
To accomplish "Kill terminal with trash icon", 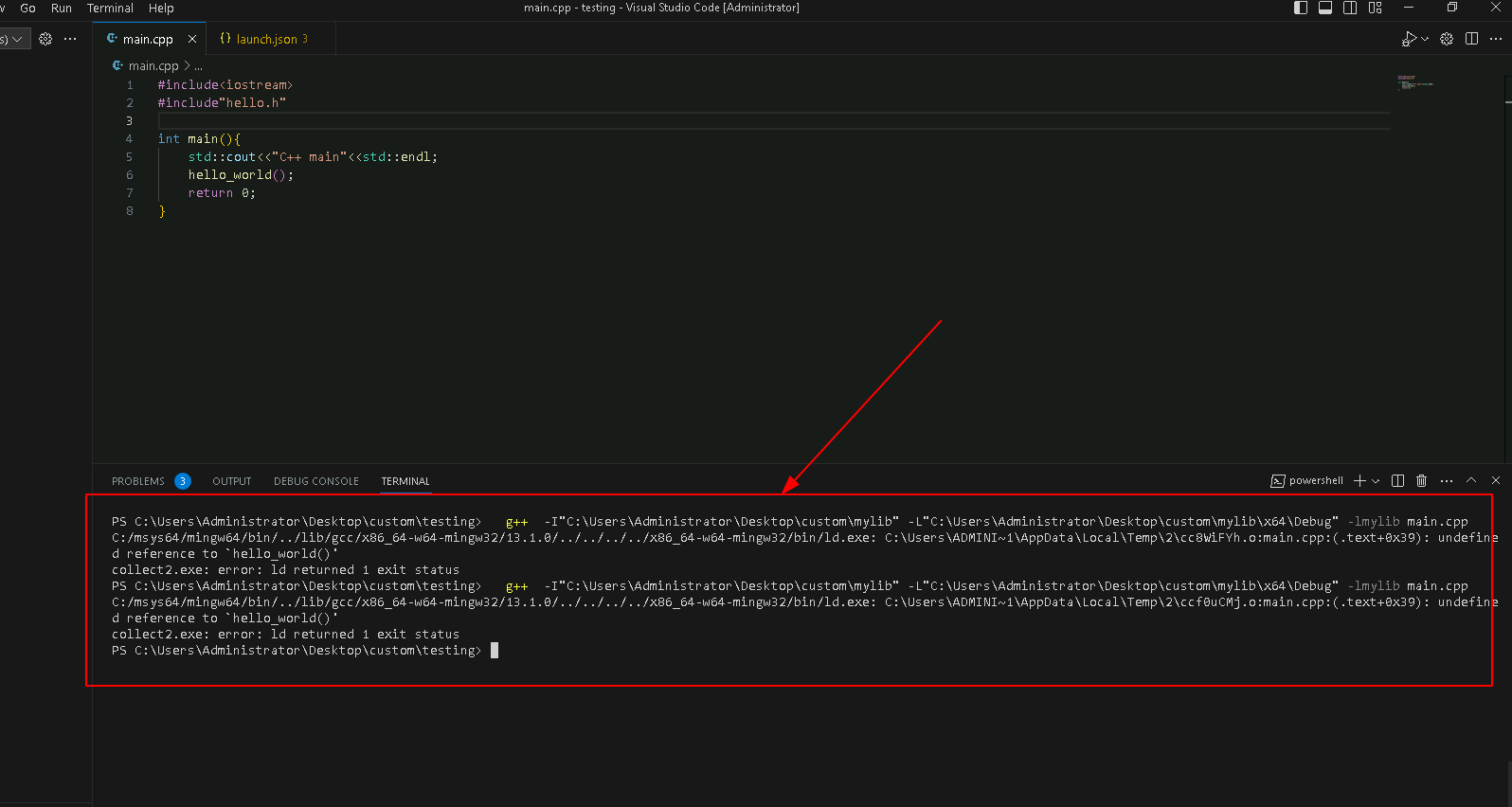I will [1421, 481].
